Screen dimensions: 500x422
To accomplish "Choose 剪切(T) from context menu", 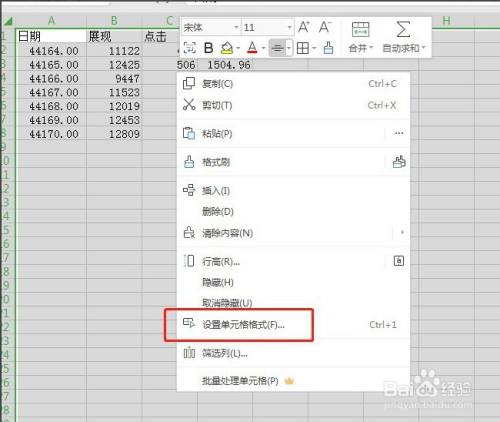I will pyautogui.click(x=293, y=105).
